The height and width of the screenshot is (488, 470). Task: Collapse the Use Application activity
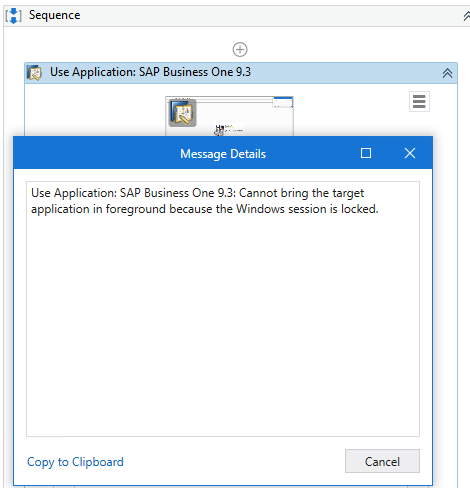447,73
